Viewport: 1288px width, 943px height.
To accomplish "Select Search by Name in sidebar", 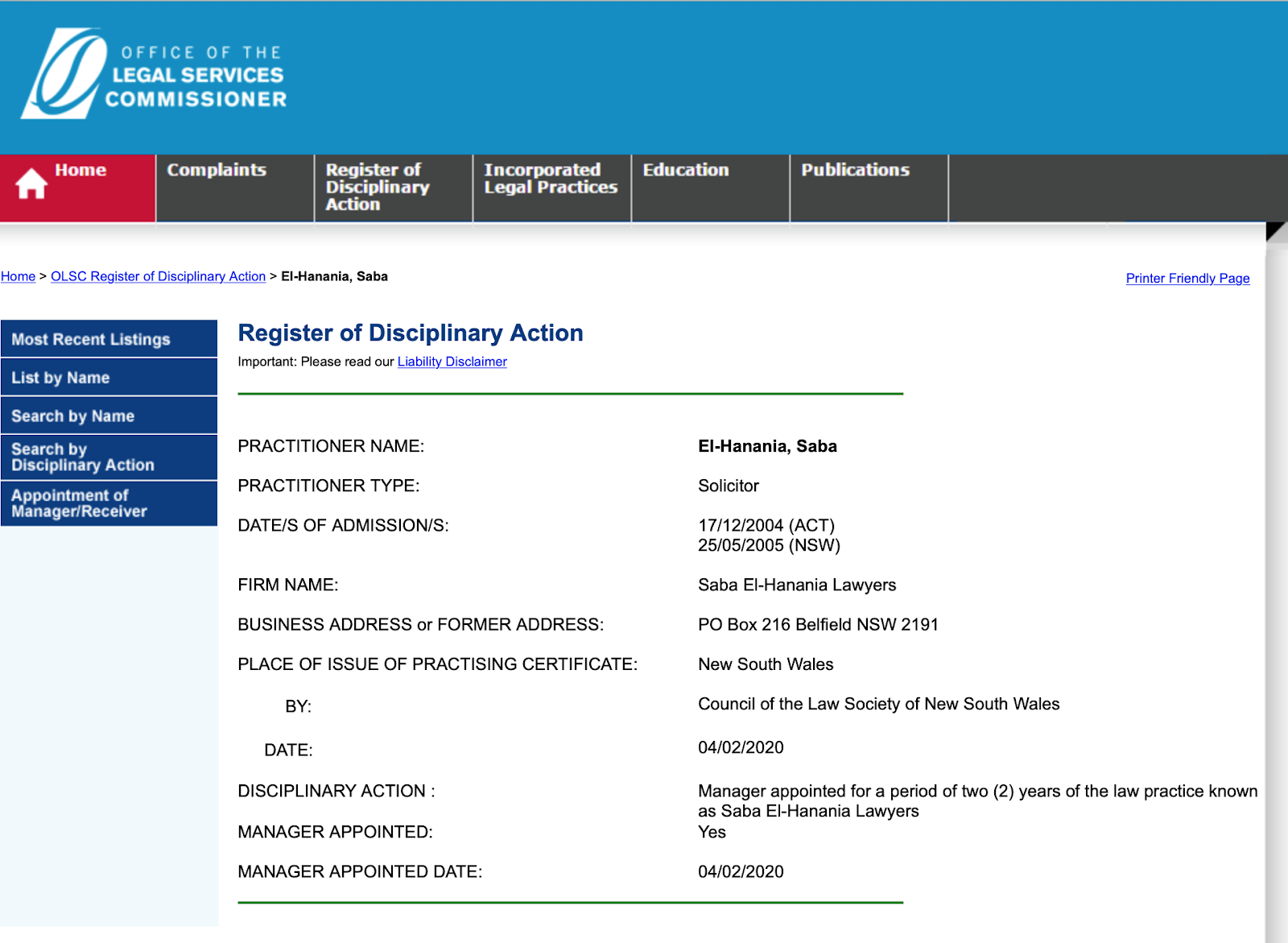I will (109, 416).
